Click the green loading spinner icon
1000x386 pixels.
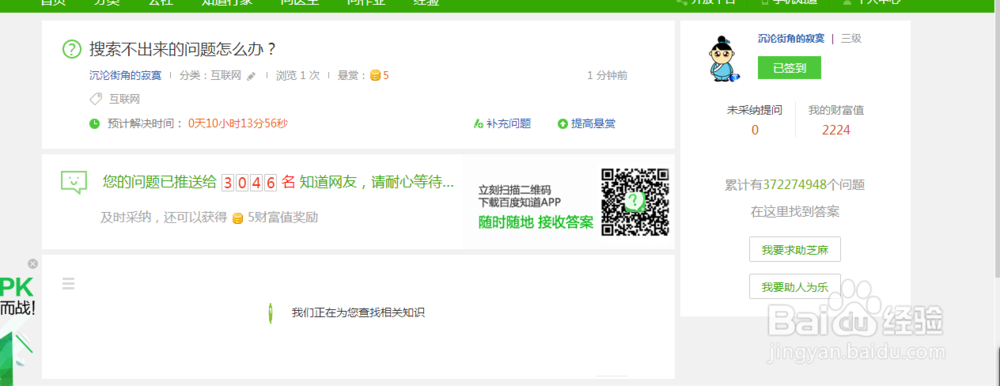click(270, 313)
